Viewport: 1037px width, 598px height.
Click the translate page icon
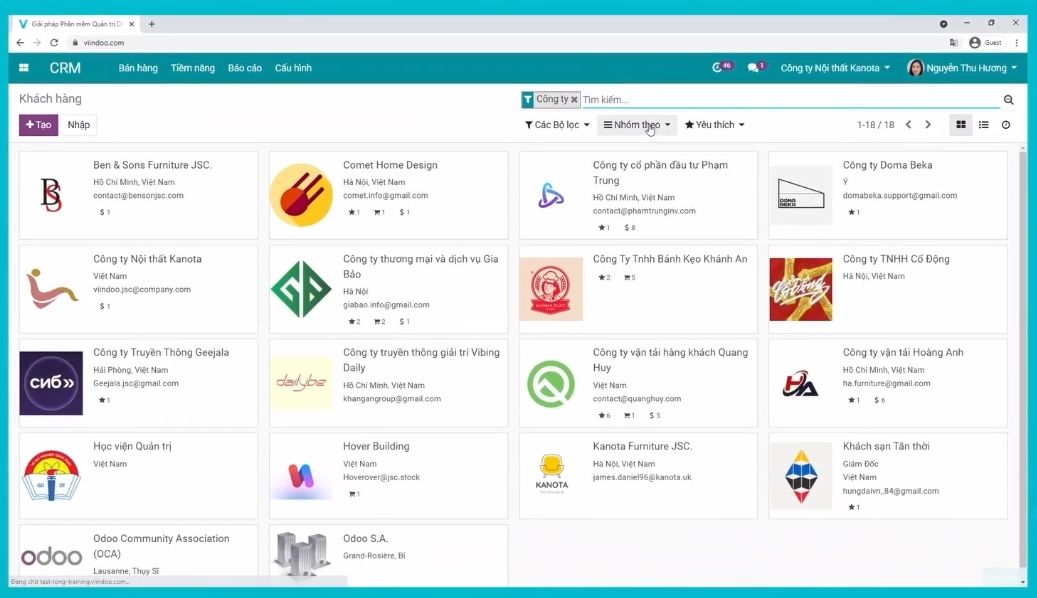(x=953, y=42)
